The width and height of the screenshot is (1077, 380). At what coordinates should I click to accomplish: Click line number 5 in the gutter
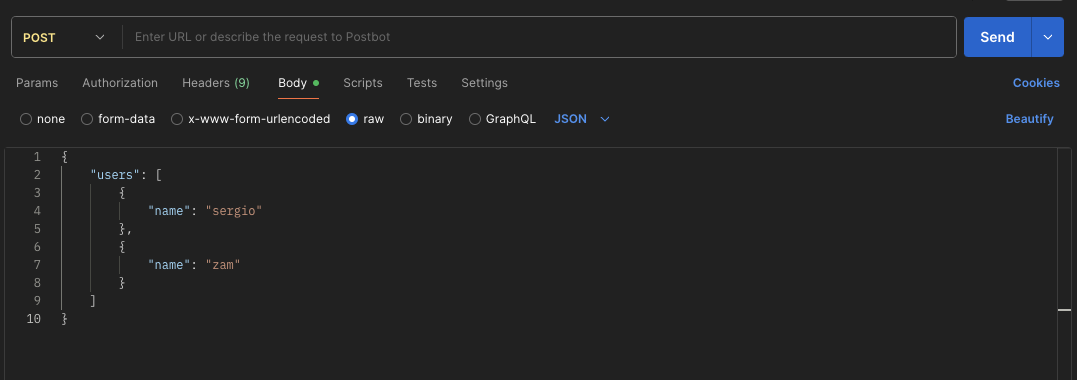[37, 229]
